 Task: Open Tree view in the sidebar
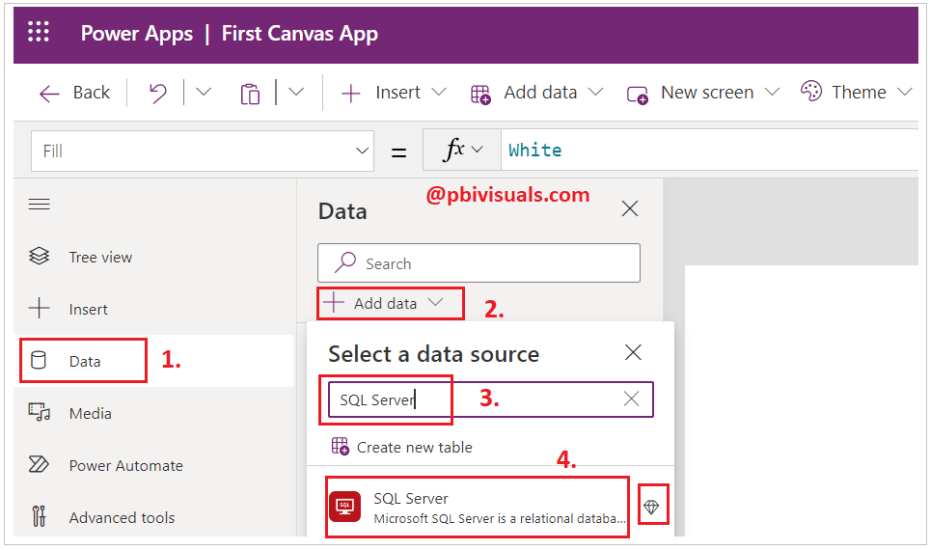click(101, 257)
